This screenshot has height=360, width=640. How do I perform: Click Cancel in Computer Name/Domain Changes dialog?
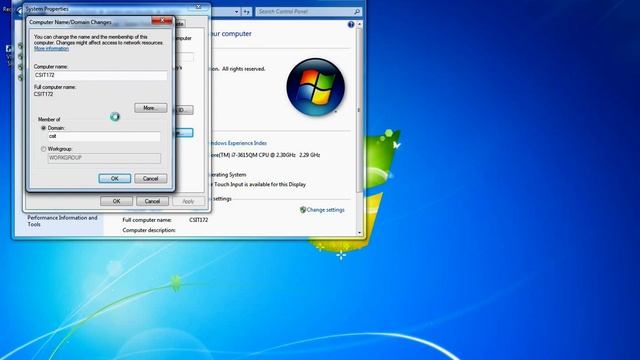151,178
